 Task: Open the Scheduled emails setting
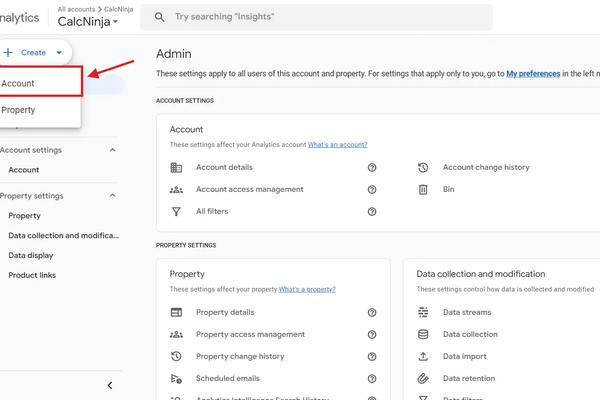point(228,379)
